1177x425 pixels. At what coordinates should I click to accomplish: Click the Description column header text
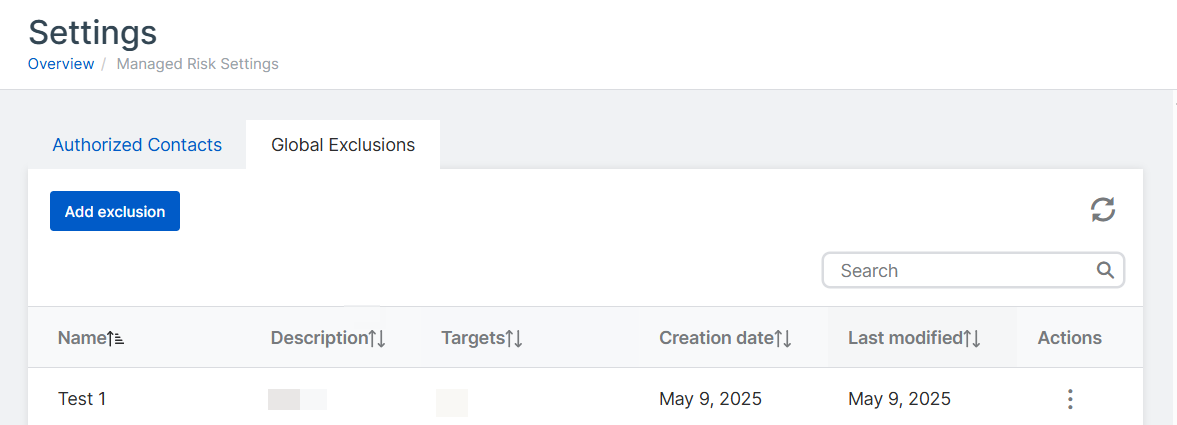pos(319,338)
